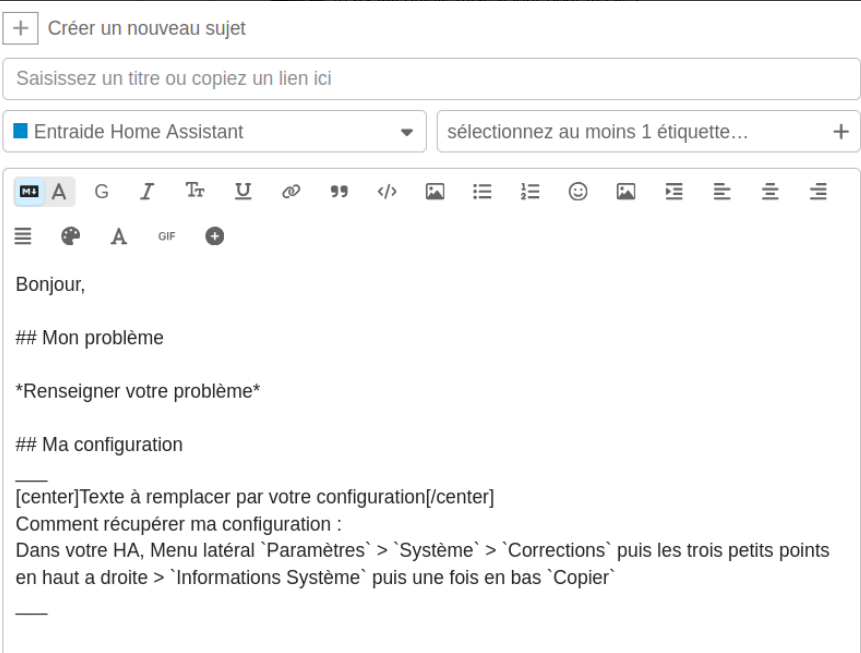Image resolution: width=861 pixels, height=653 pixels.
Task: Click the topic title input field
Action: [431, 79]
